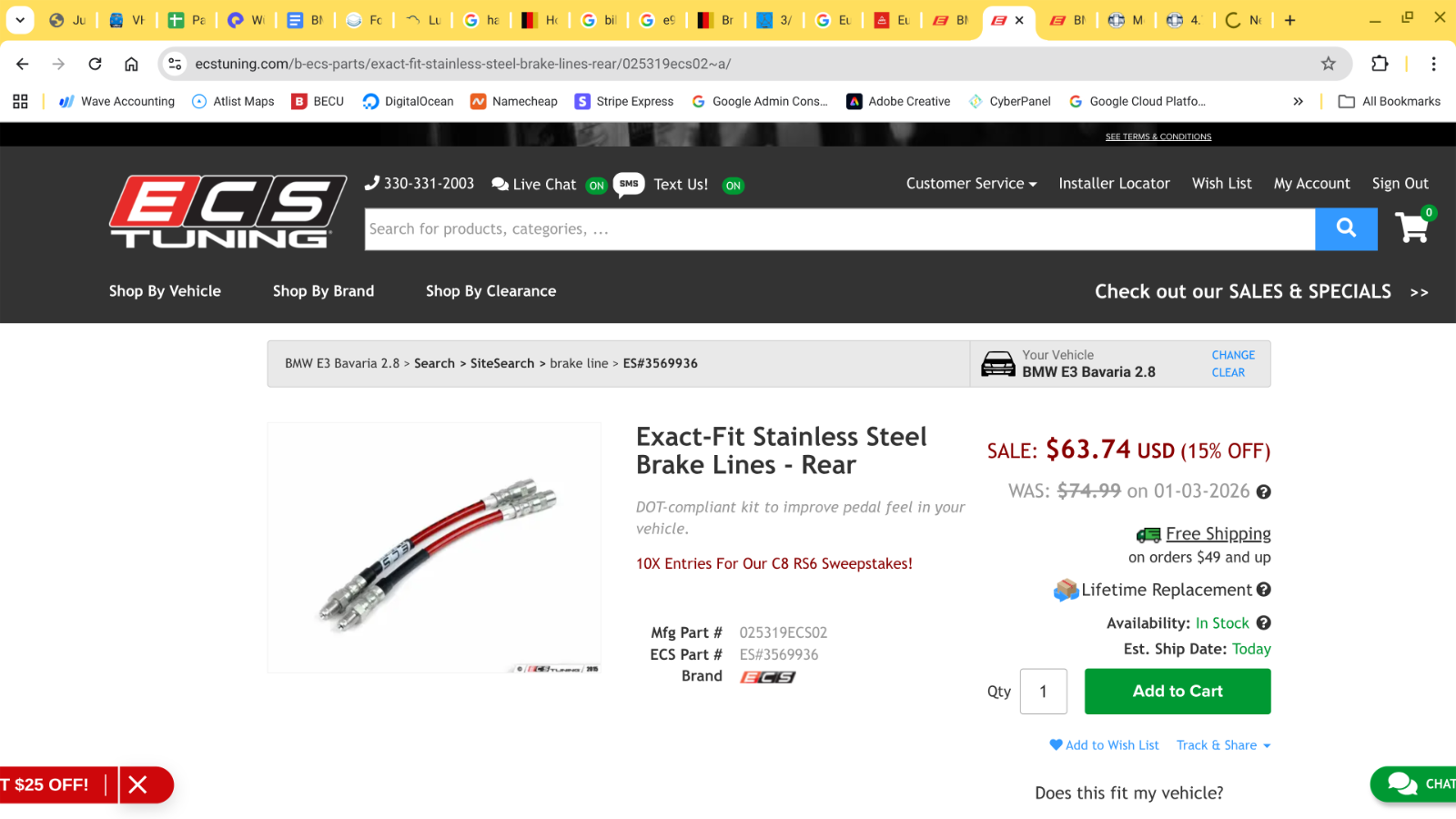Click the SMS Text Us bubble icon
The width and height of the screenshot is (1456, 819).
click(x=629, y=184)
